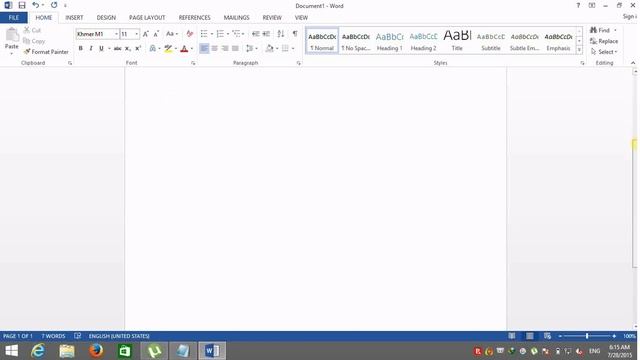Screen dimensions: 640x360
Task: Toggle bold formatting
Action: 80,49
